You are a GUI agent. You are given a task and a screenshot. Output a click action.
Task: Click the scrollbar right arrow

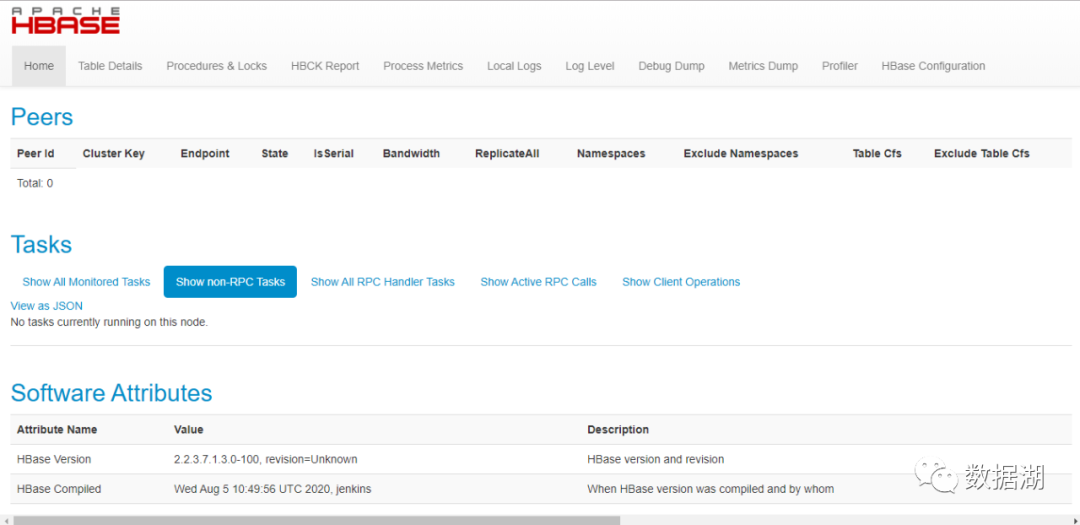click(x=1074, y=520)
